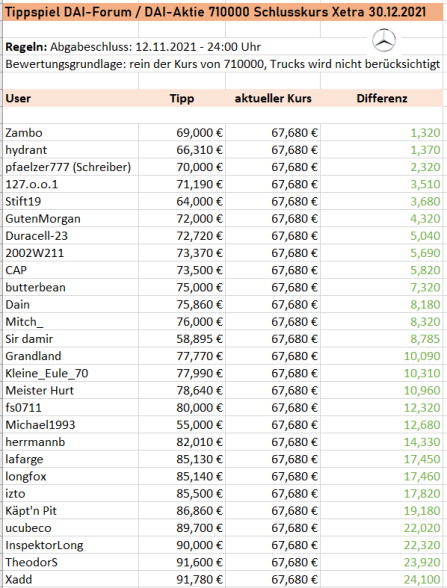Click Michael1993's tip '55,000 €'

pyautogui.click(x=200, y=425)
